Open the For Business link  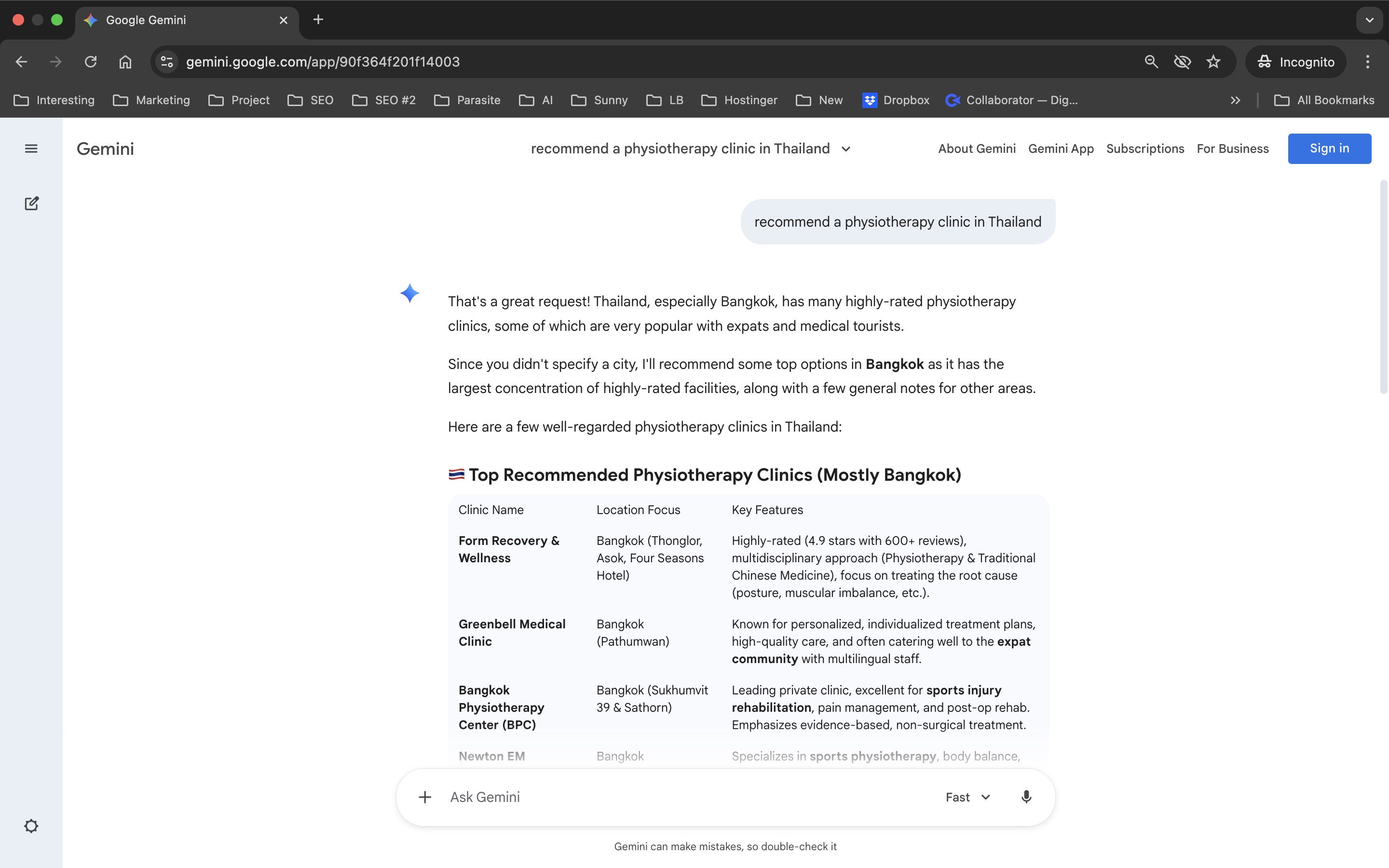pyautogui.click(x=1233, y=149)
